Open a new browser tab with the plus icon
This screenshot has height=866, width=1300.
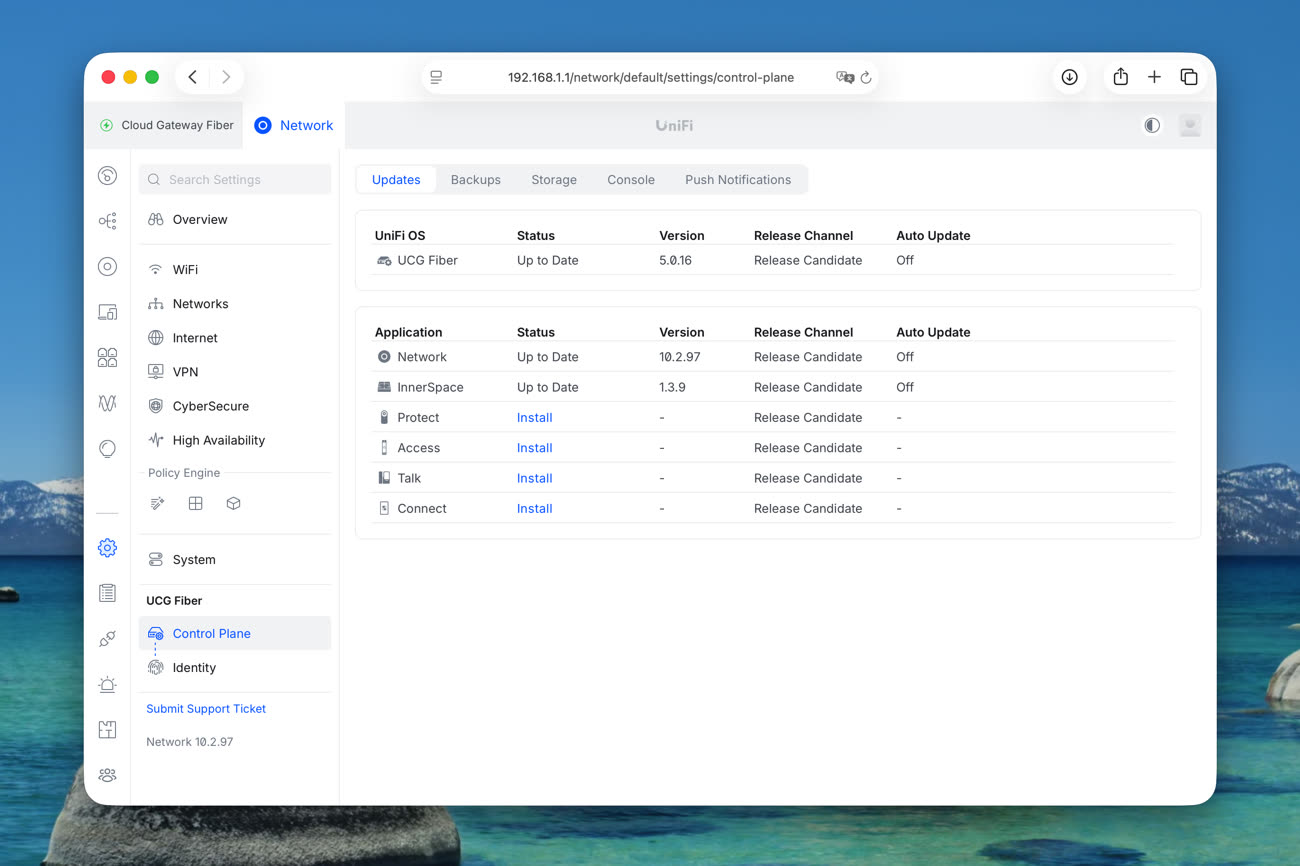pos(1154,77)
